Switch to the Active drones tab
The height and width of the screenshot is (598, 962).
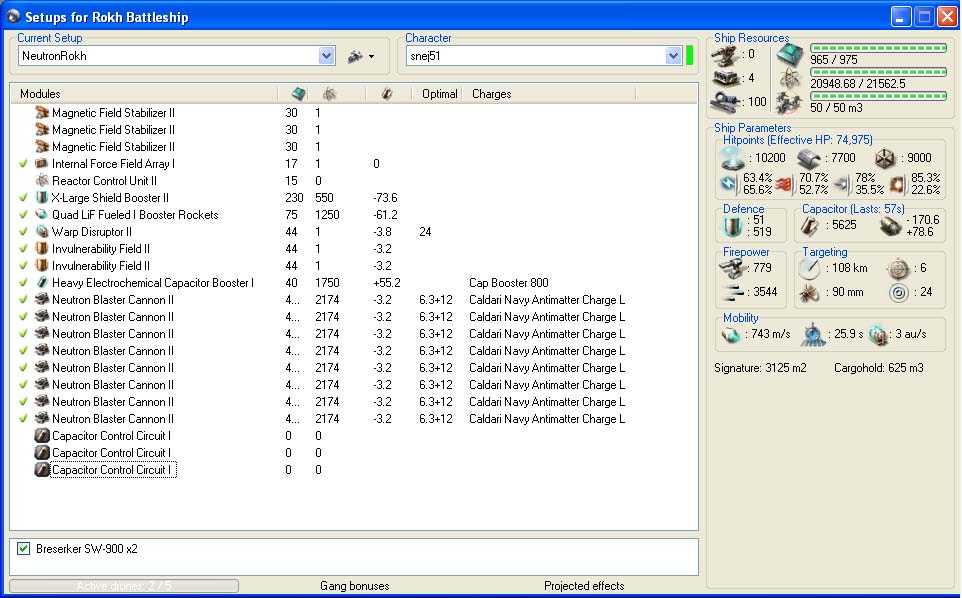(124, 586)
